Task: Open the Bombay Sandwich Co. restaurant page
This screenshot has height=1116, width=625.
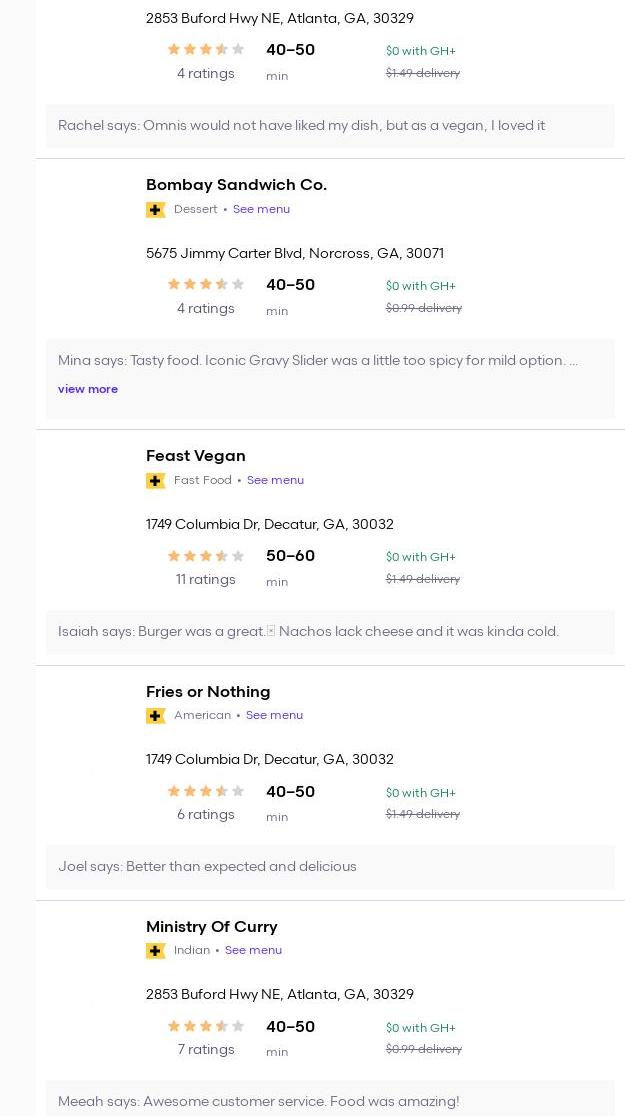Action: point(236,185)
